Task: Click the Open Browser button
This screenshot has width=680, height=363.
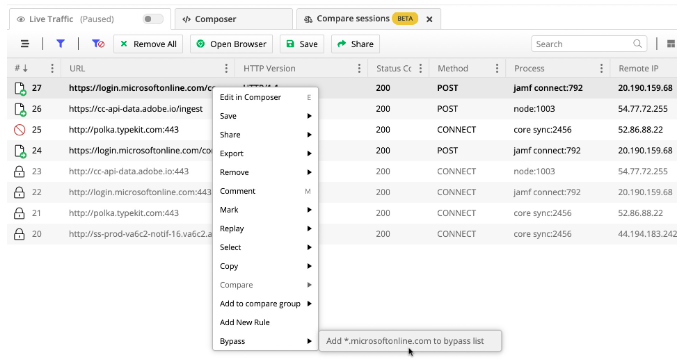Action: (x=231, y=44)
